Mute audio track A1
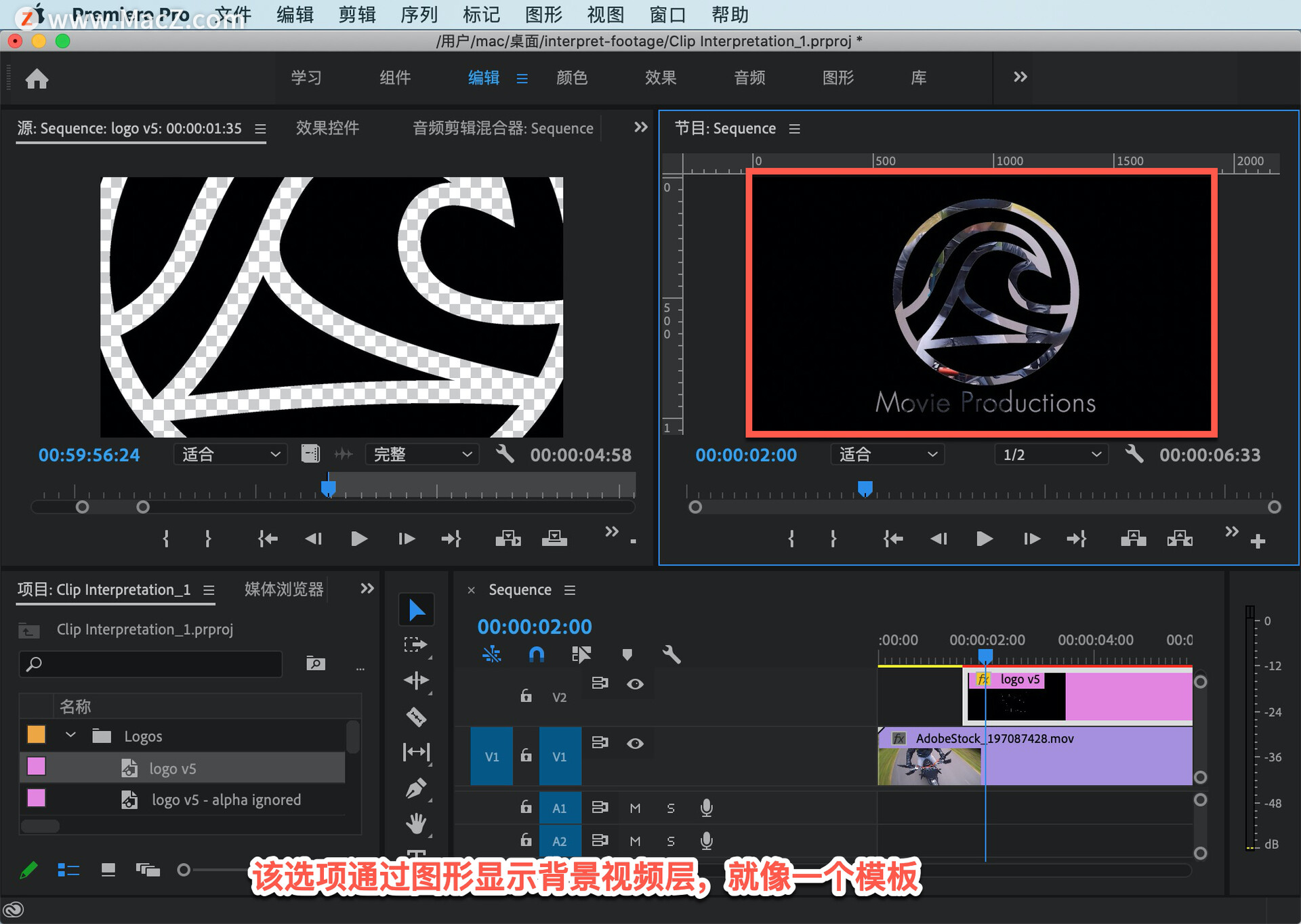Screen dimensions: 1301x924 coord(635,807)
